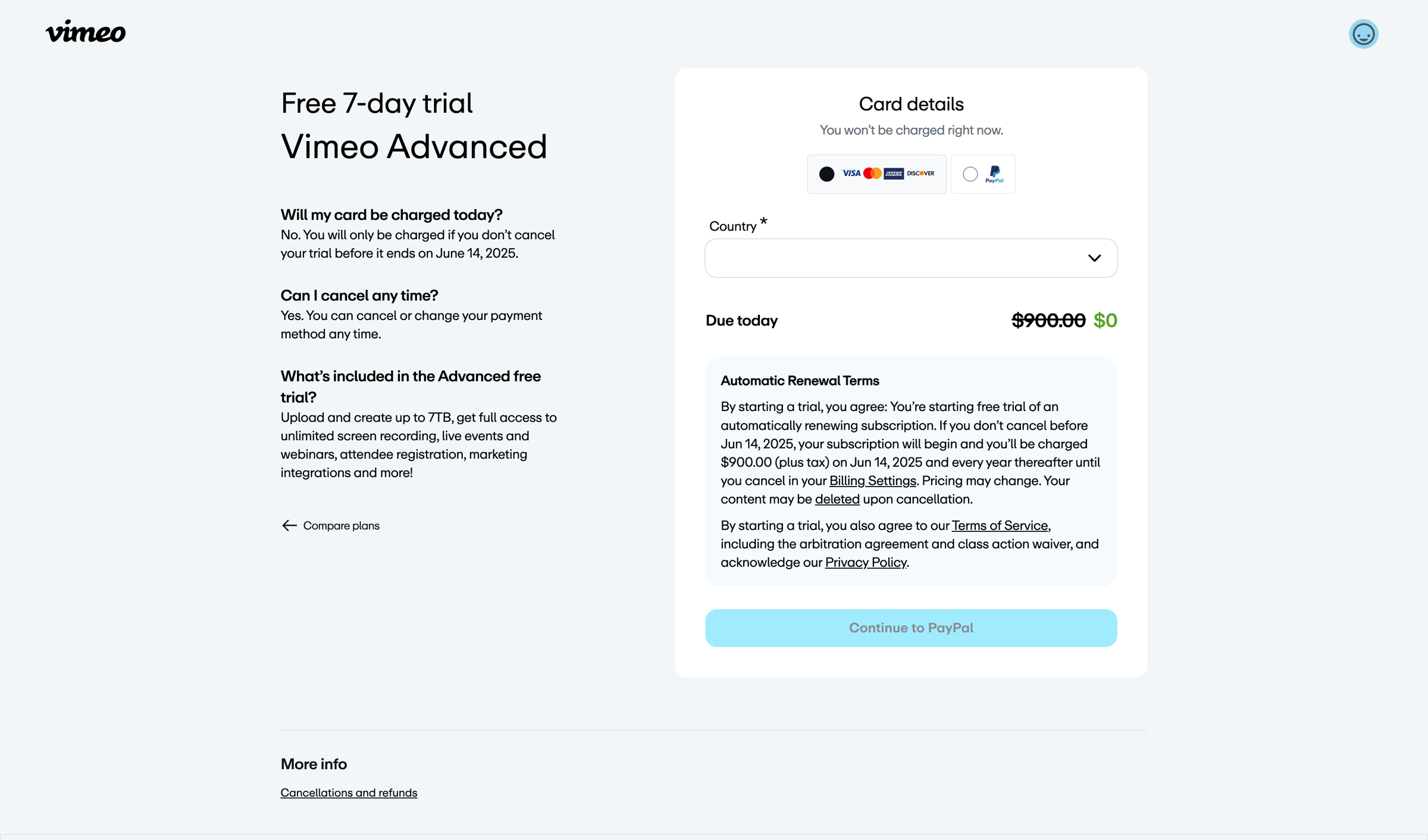1428x840 pixels.
Task: Click the left arrow beside Compare plans
Action: tap(289, 525)
